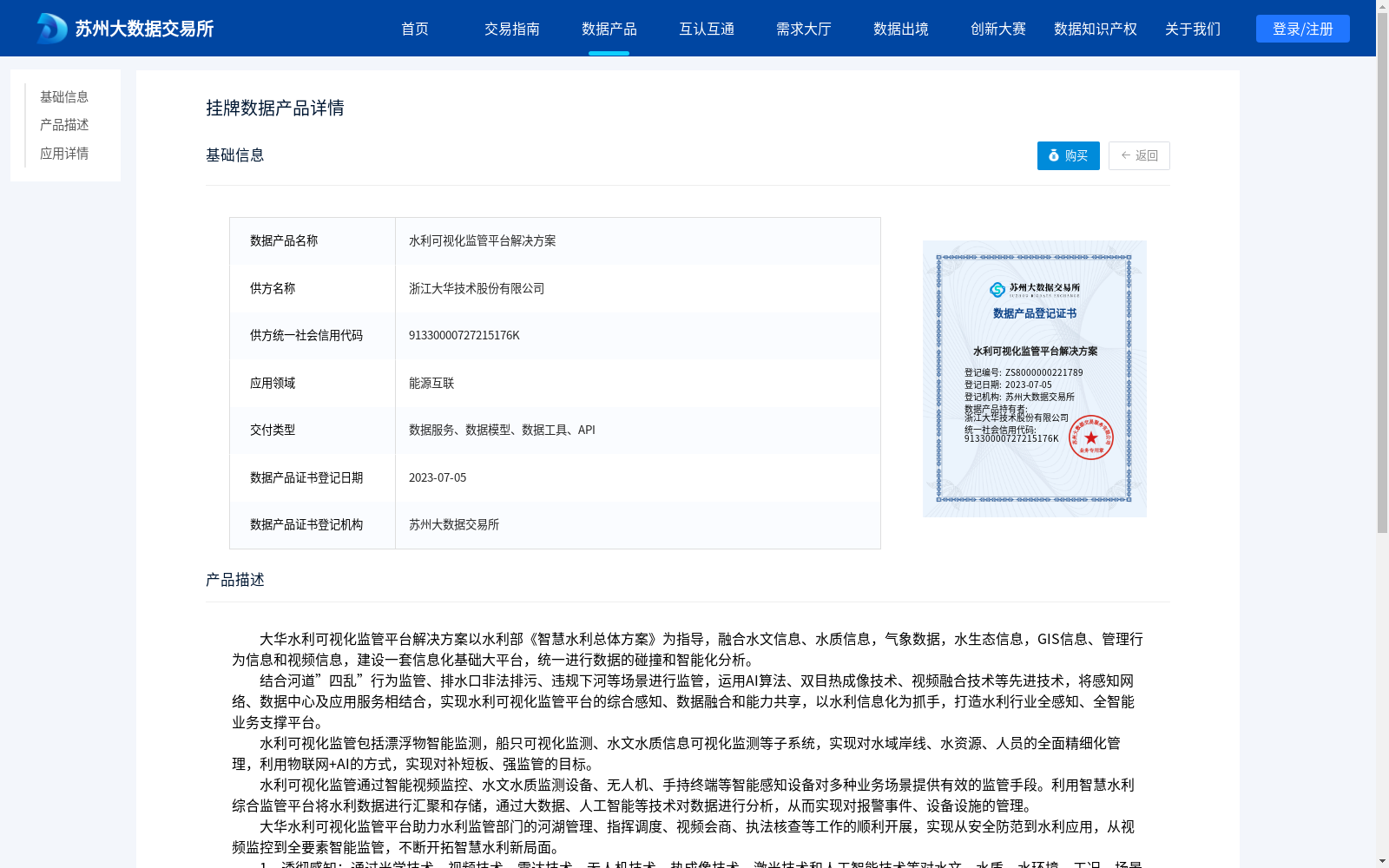Click the 基础信息 section heading
Screen dimensions: 1389x868
coord(235,155)
